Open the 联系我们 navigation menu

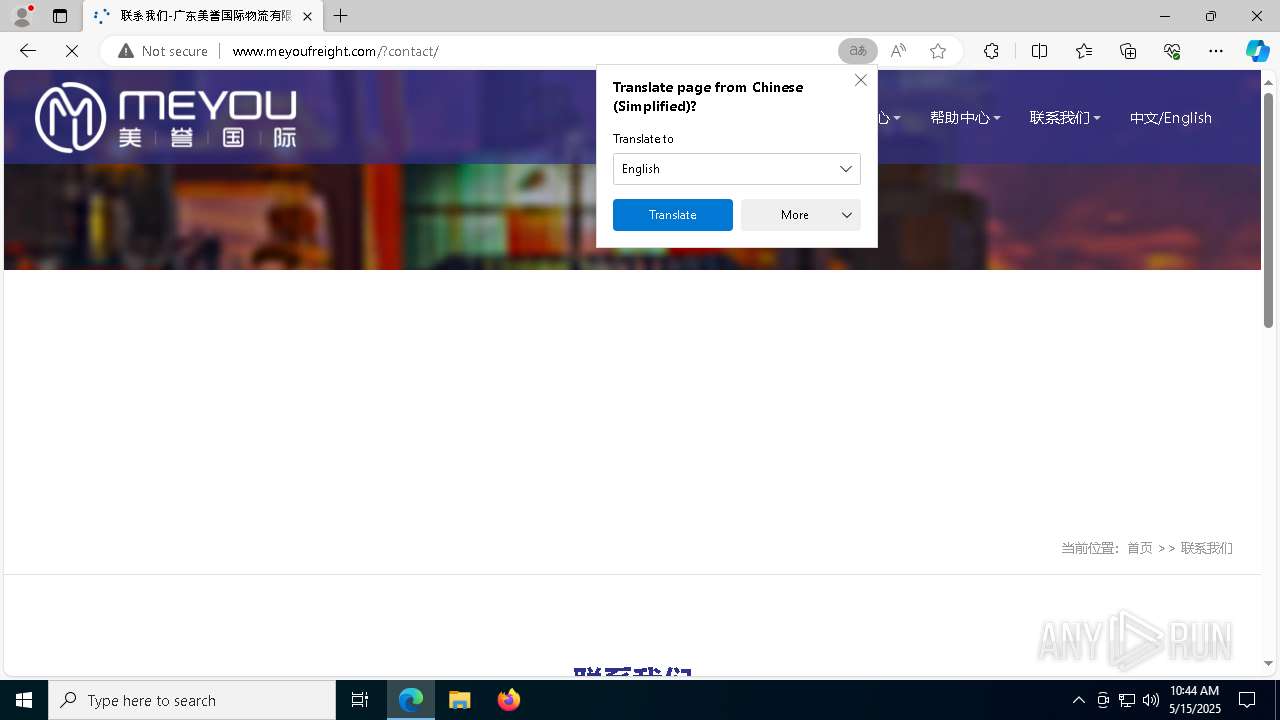pos(1065,118)
